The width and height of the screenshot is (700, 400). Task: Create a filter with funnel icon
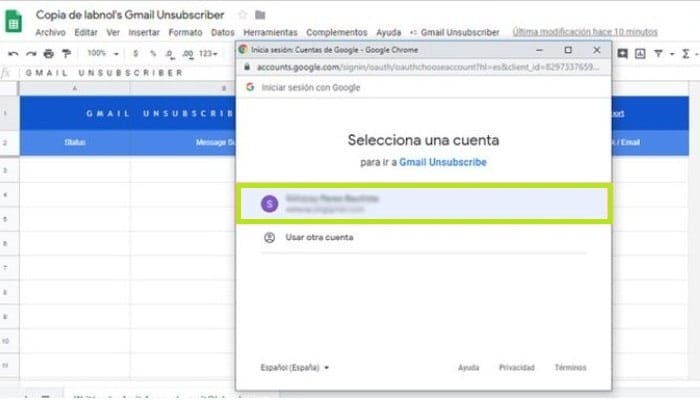point(658,54)
